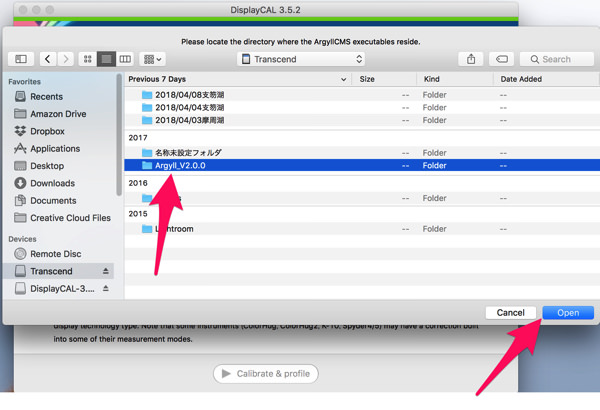Select Downloads in the Favorites sidebar

tap(52, 183)
